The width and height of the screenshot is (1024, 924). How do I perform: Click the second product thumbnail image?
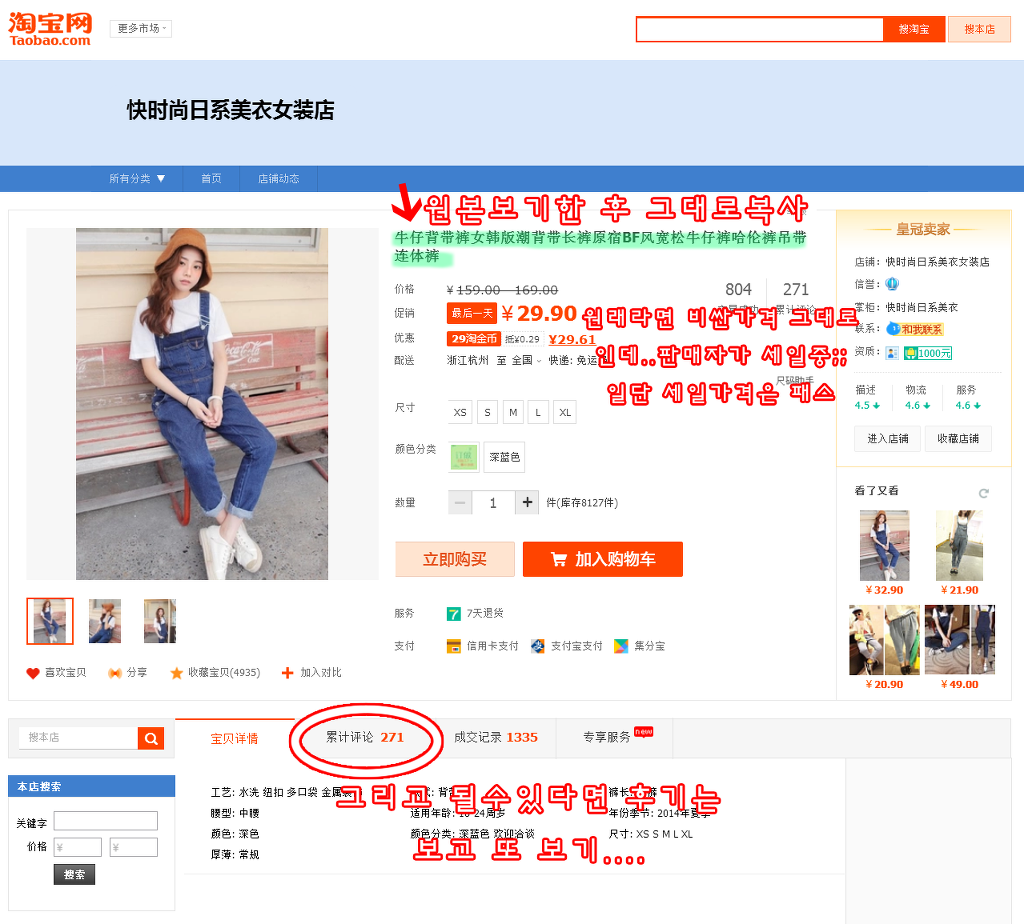104,621
